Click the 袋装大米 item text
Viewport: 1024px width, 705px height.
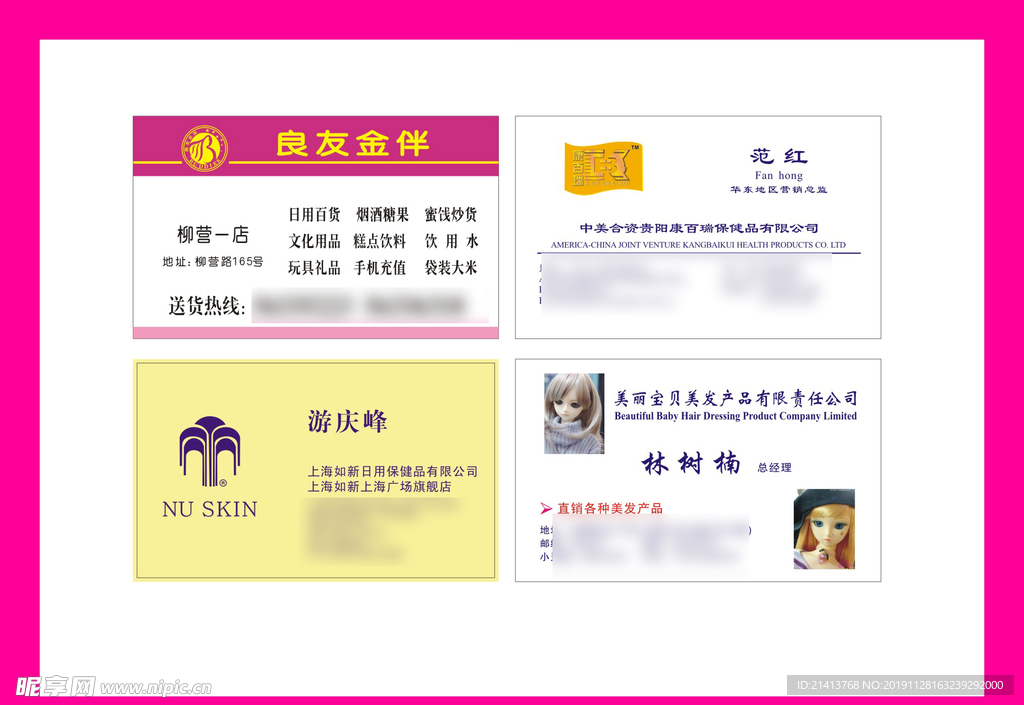coord(450,268)
